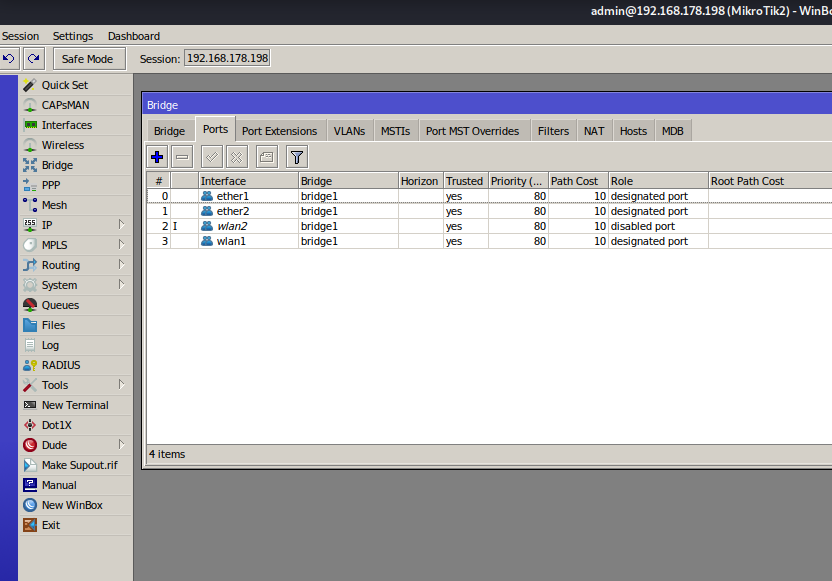
Task: Open Wireless from the sidebar
Action: 75,145
